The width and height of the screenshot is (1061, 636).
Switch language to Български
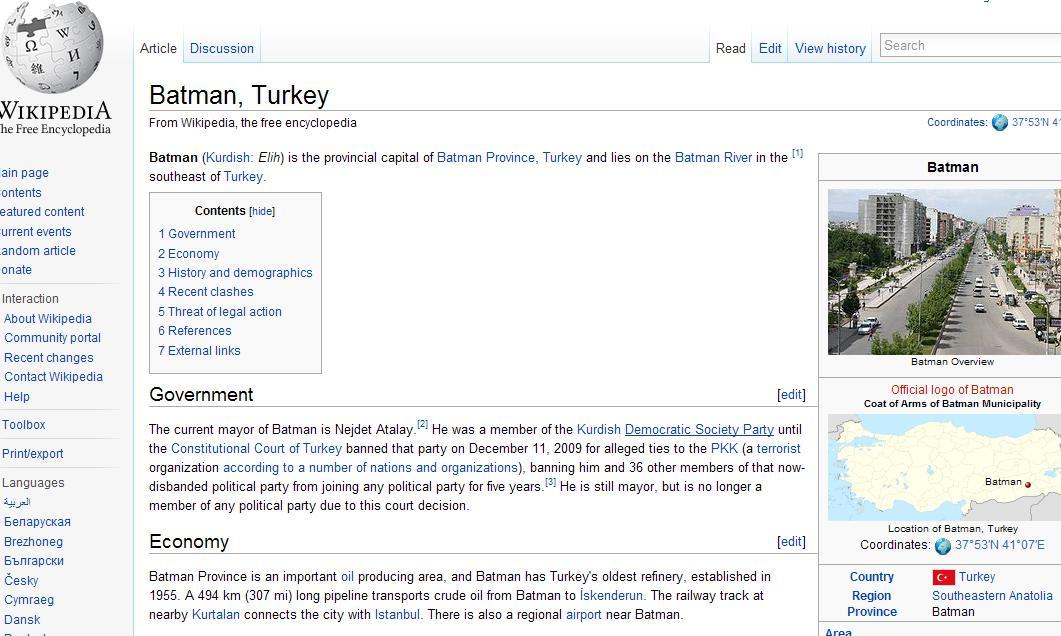coord(34,561)
